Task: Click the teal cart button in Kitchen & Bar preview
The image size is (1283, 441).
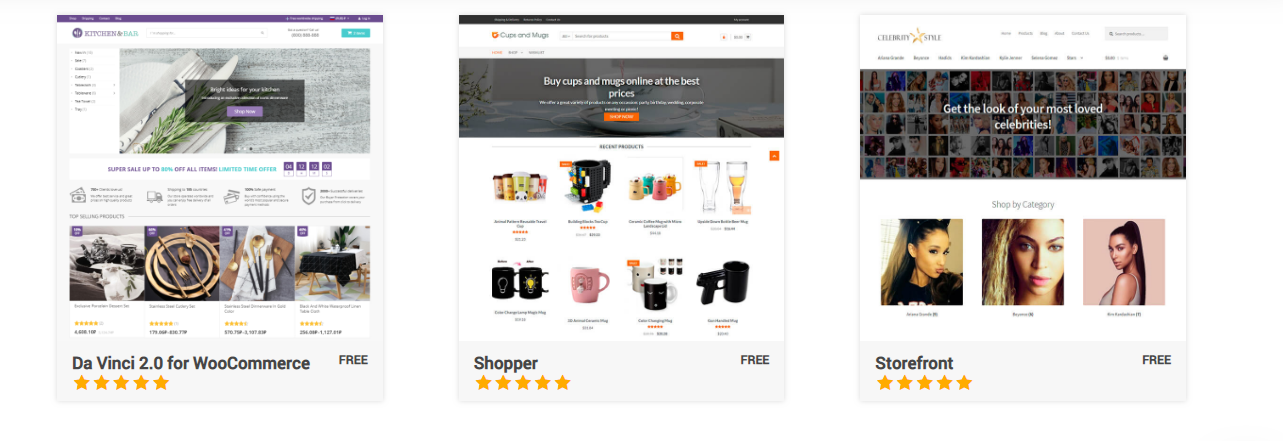Action: 355,33
